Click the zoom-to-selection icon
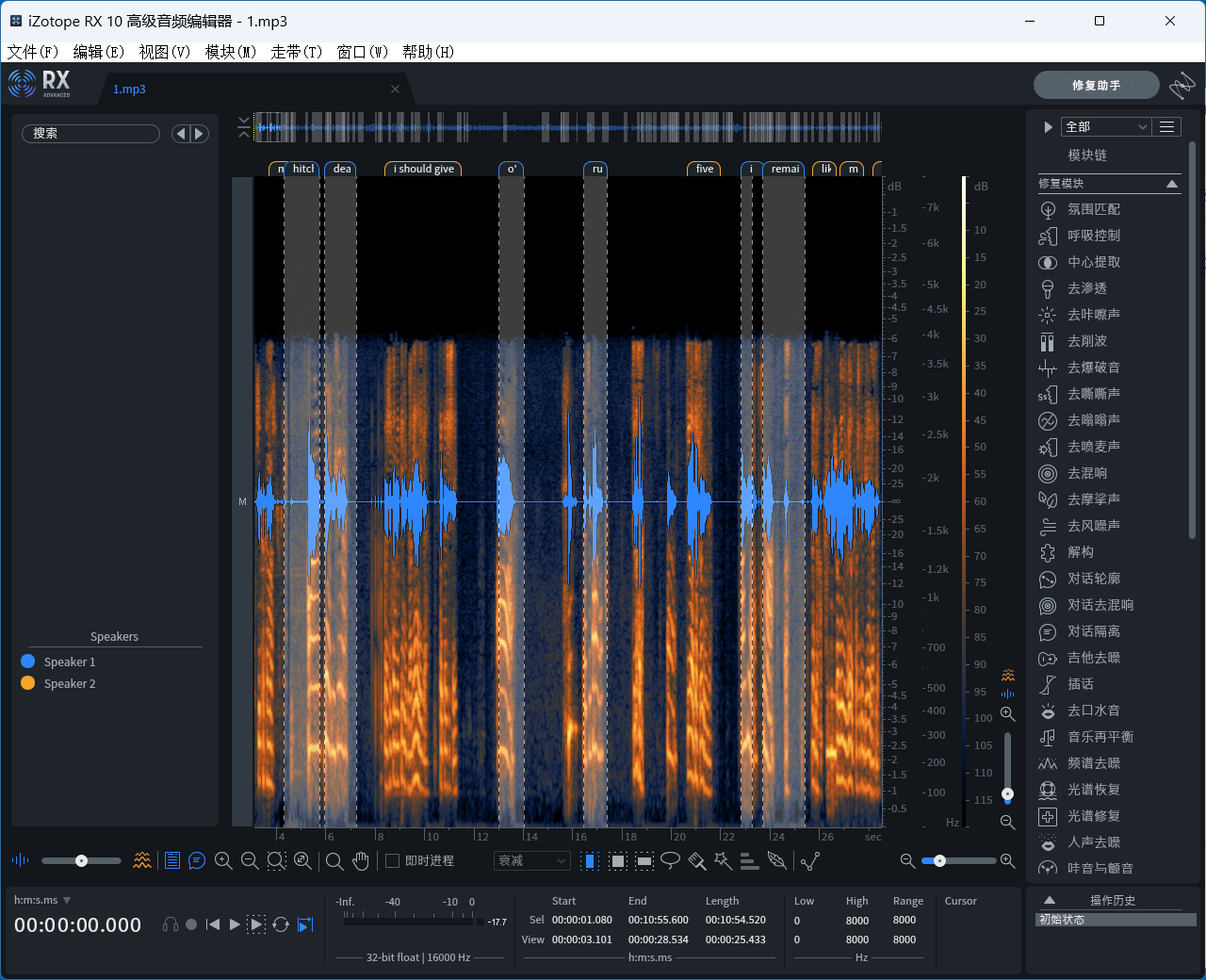This screenshot has height=980, width=1206. coord(276,860)
